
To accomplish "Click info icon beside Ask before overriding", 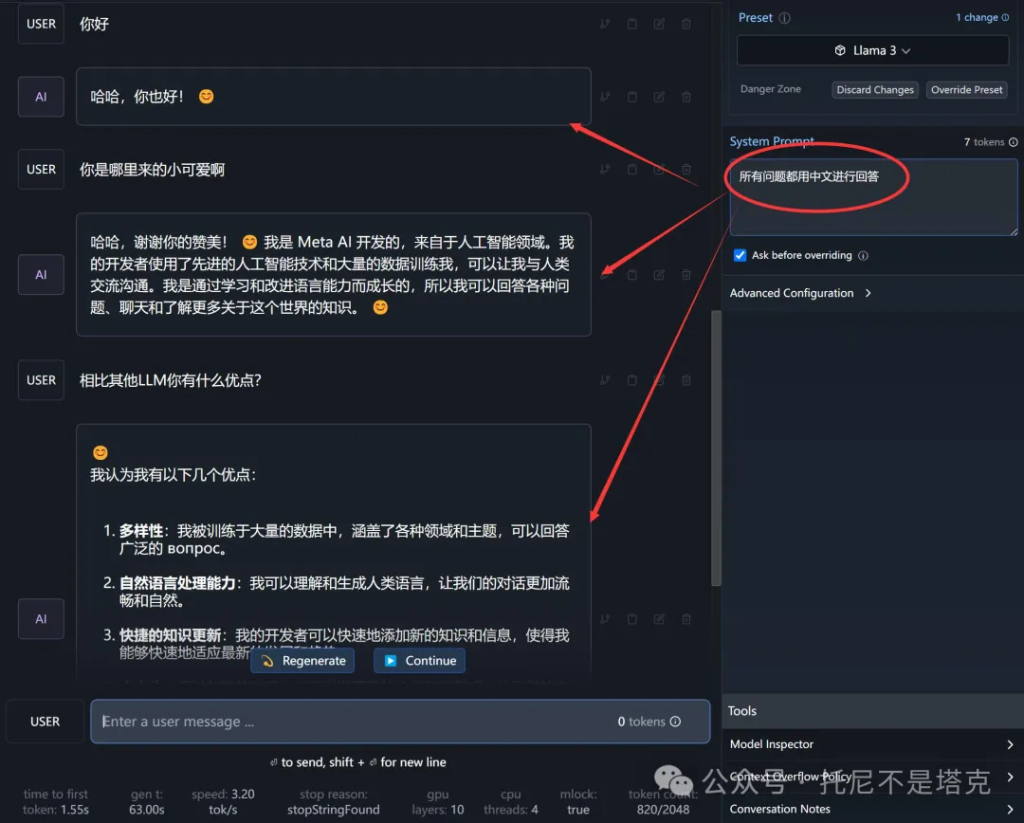I will tap(863, 255).
